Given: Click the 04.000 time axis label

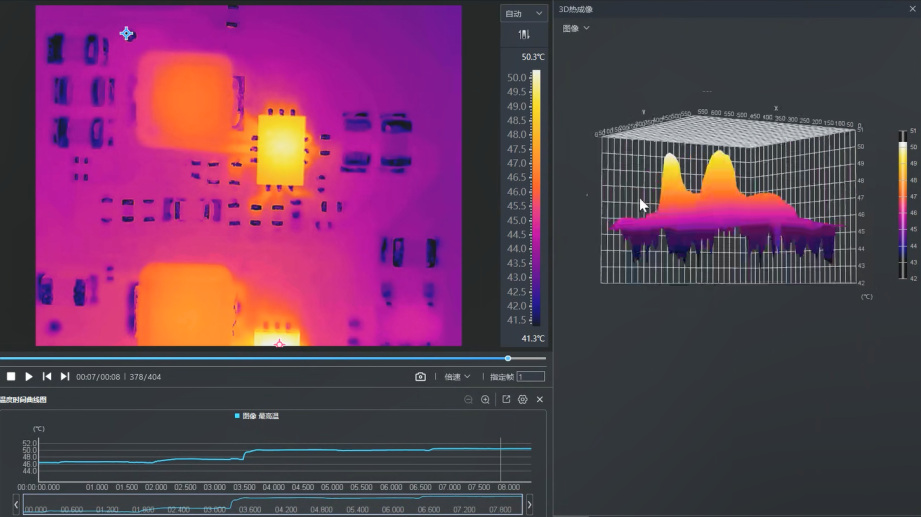Looking at the screenshot, I should [x=274, y=487].
